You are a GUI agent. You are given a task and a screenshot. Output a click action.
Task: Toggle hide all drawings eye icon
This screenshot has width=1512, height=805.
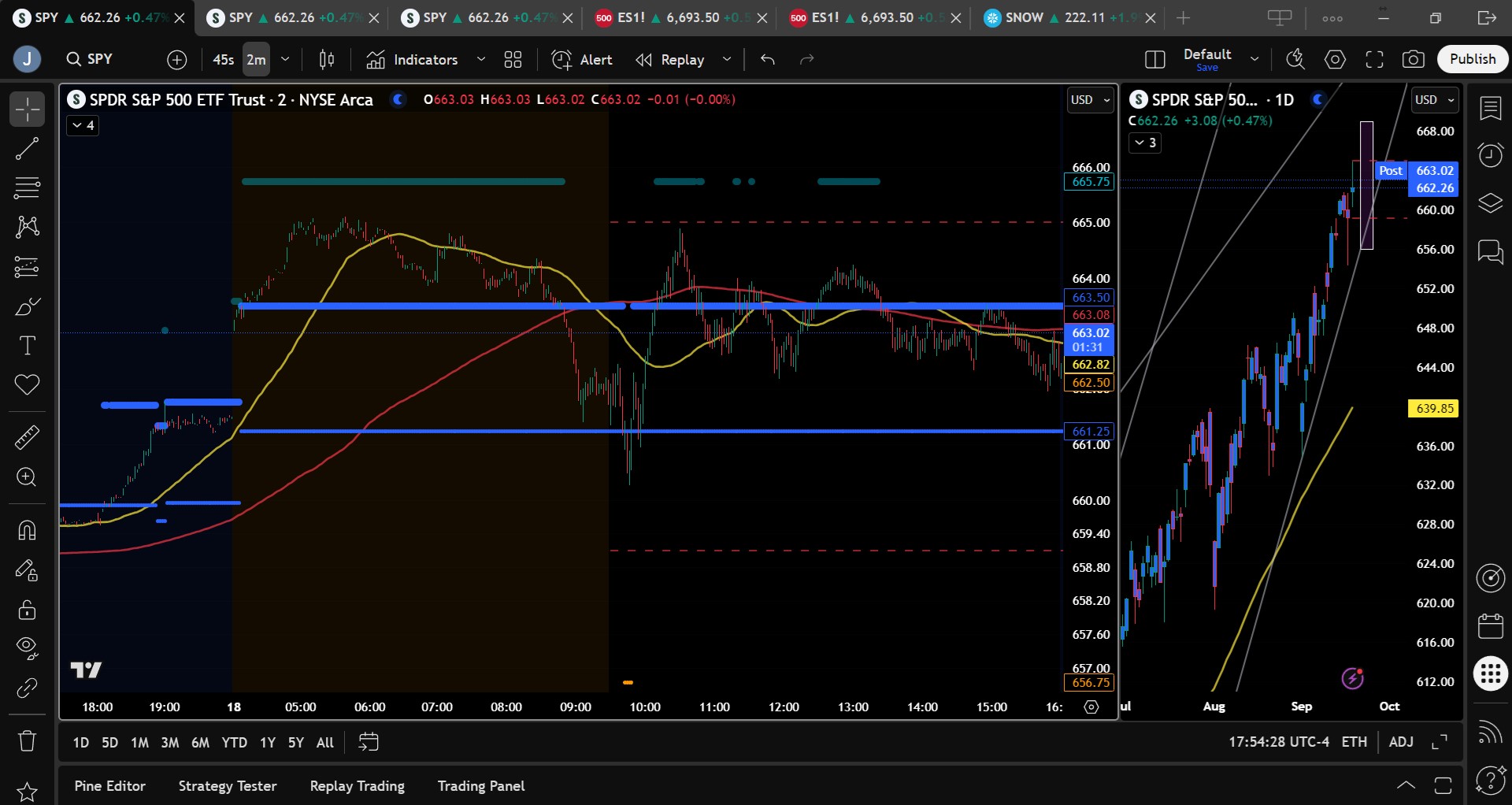[27, 648]
